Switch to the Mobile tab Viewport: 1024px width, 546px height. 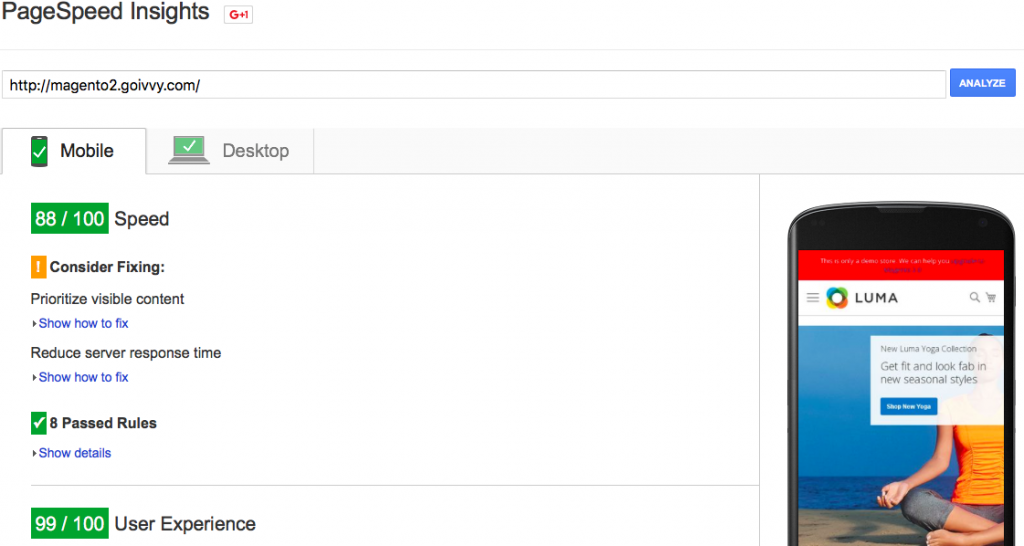(x=74, y=151)
